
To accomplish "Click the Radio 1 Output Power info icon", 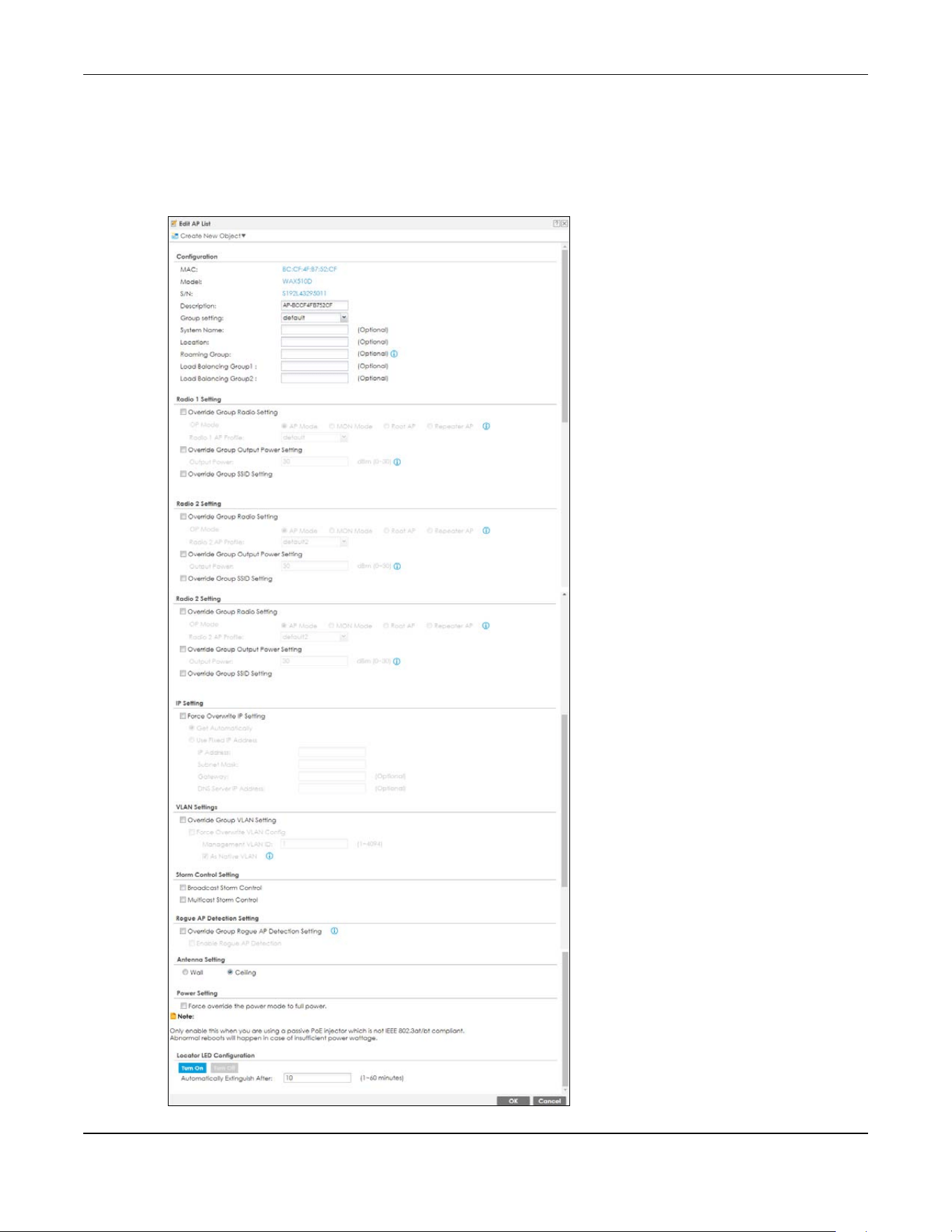I will click(397, 462).
